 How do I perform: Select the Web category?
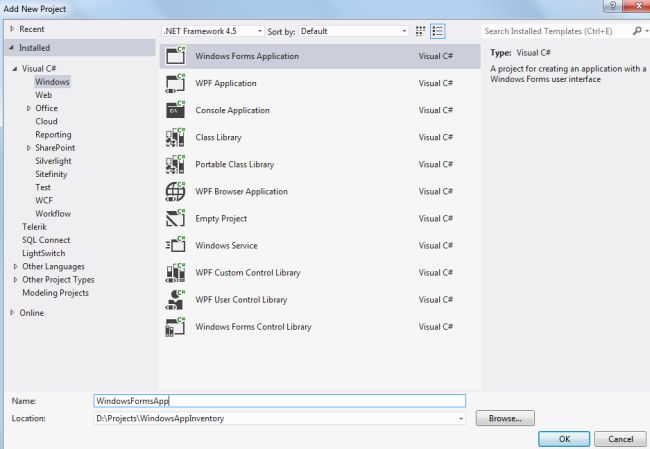(x=44, y=95)
